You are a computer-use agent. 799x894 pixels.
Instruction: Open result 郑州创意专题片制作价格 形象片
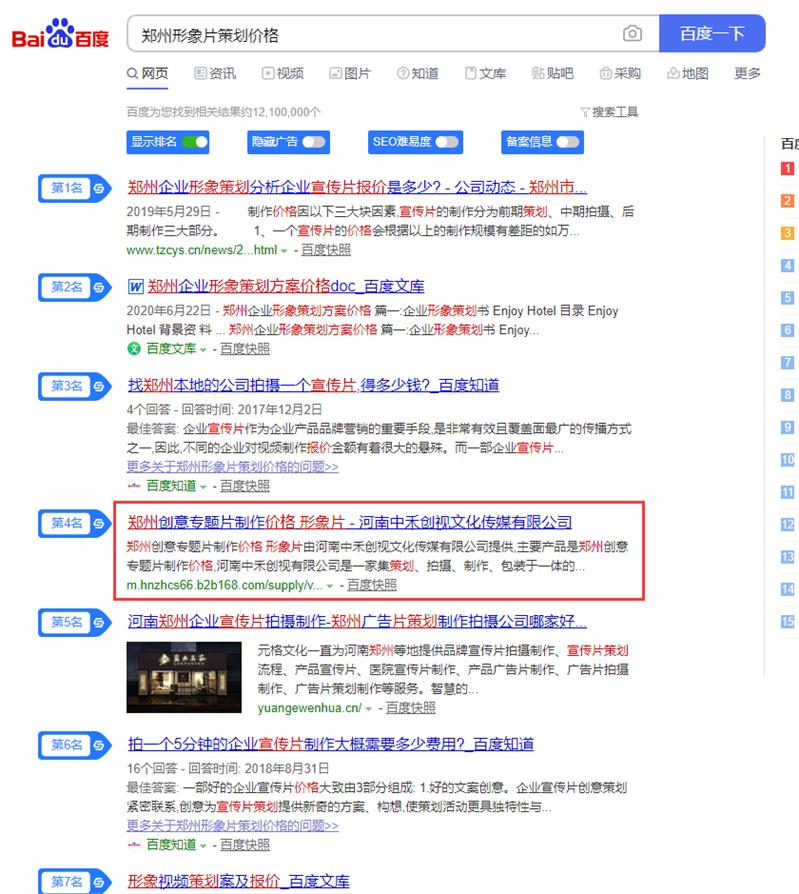350,522
